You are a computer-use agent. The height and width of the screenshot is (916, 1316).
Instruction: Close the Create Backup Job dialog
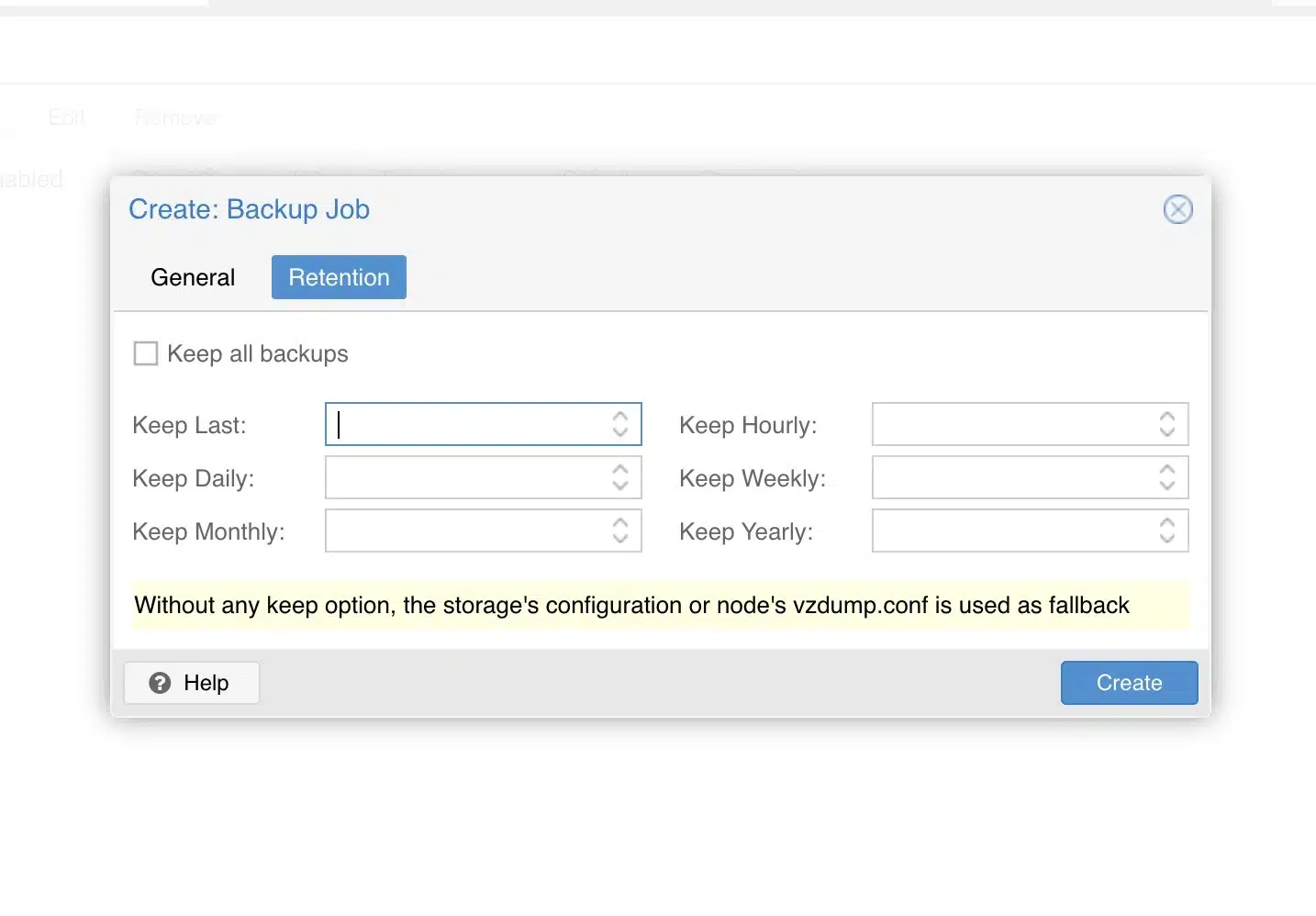pyautogui.click(x=1177, y=209)
